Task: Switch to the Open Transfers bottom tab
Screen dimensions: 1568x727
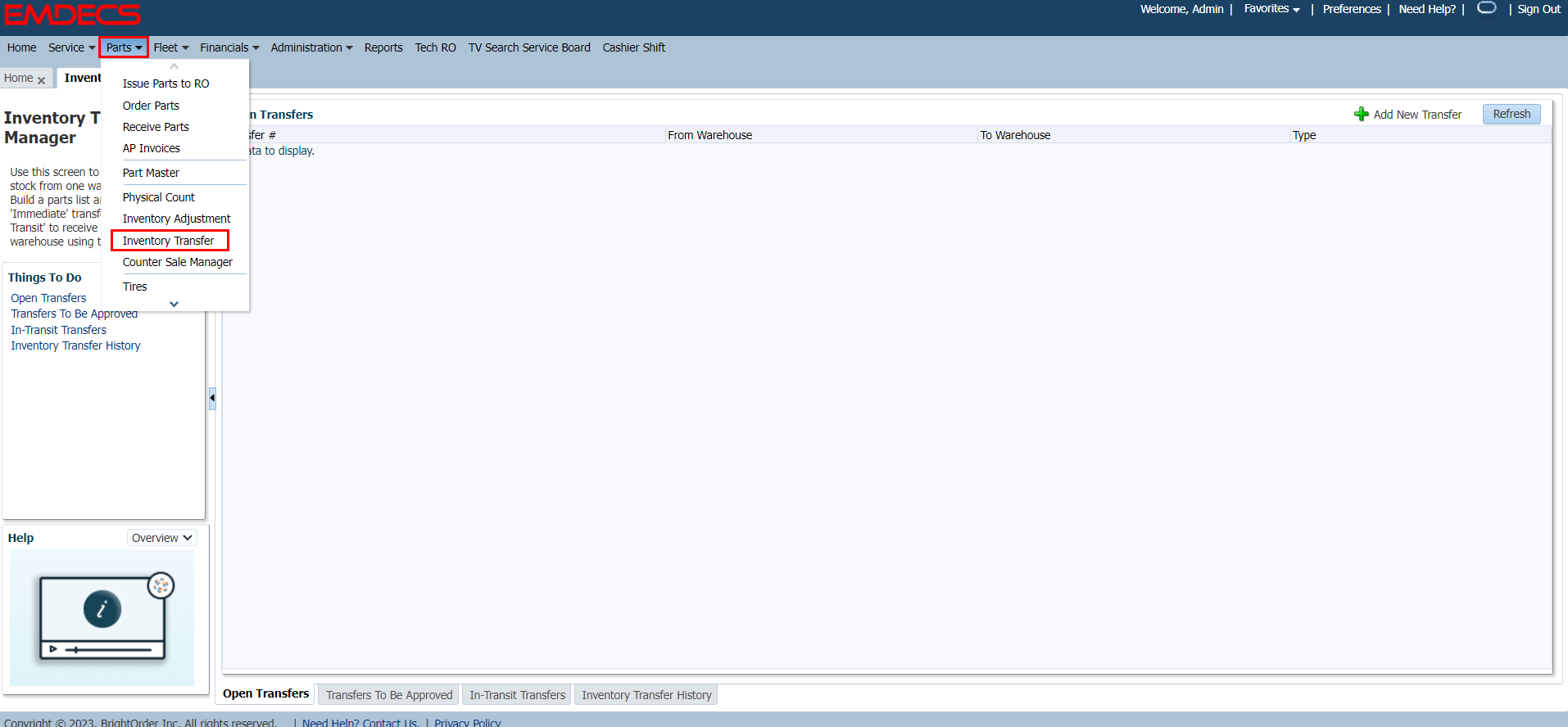Action: click(x=266, y=693)
